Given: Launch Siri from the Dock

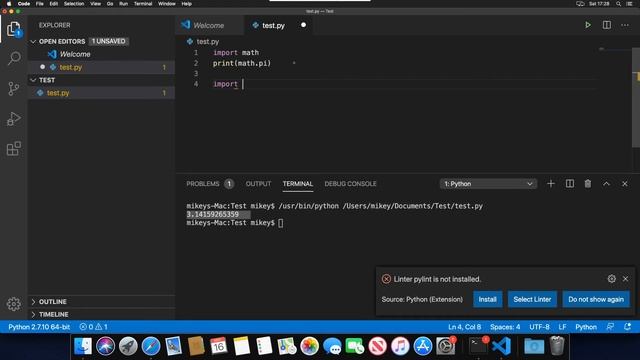Looking at the screenshot, I should [x=105, y=346].
